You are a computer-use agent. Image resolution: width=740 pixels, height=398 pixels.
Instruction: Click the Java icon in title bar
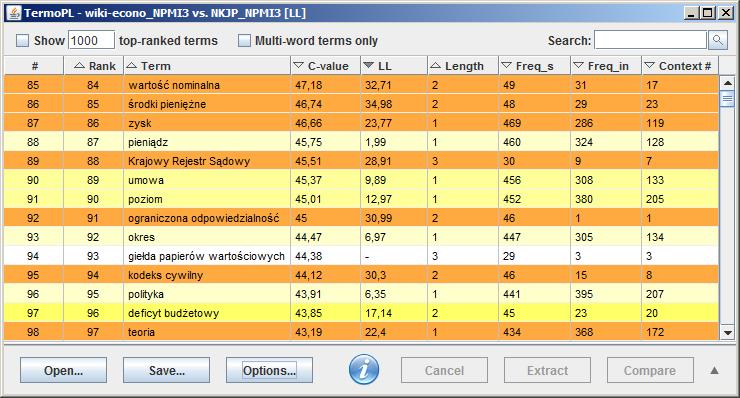14,13
